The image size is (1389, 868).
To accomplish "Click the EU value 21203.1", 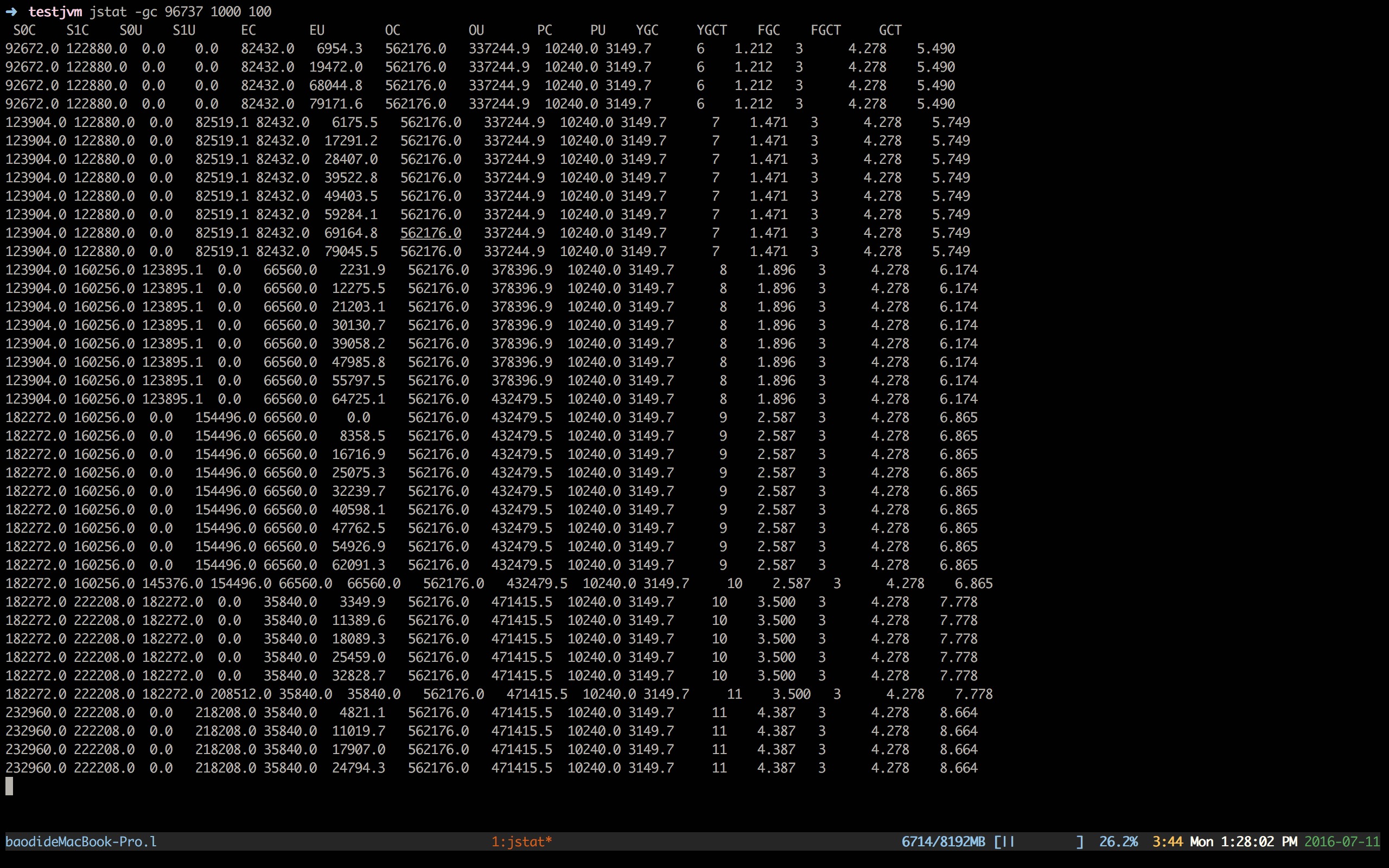I will pos(359,307).
